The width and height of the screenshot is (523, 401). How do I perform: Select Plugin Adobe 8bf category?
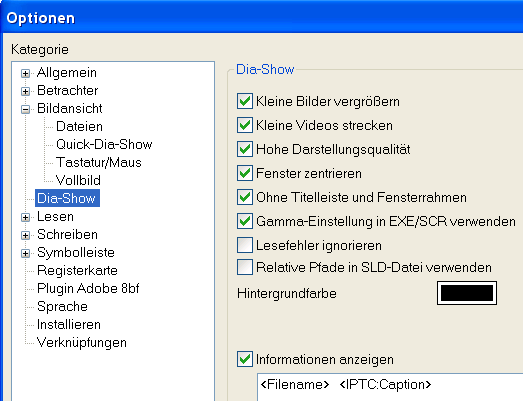click(x=88, y=289)
